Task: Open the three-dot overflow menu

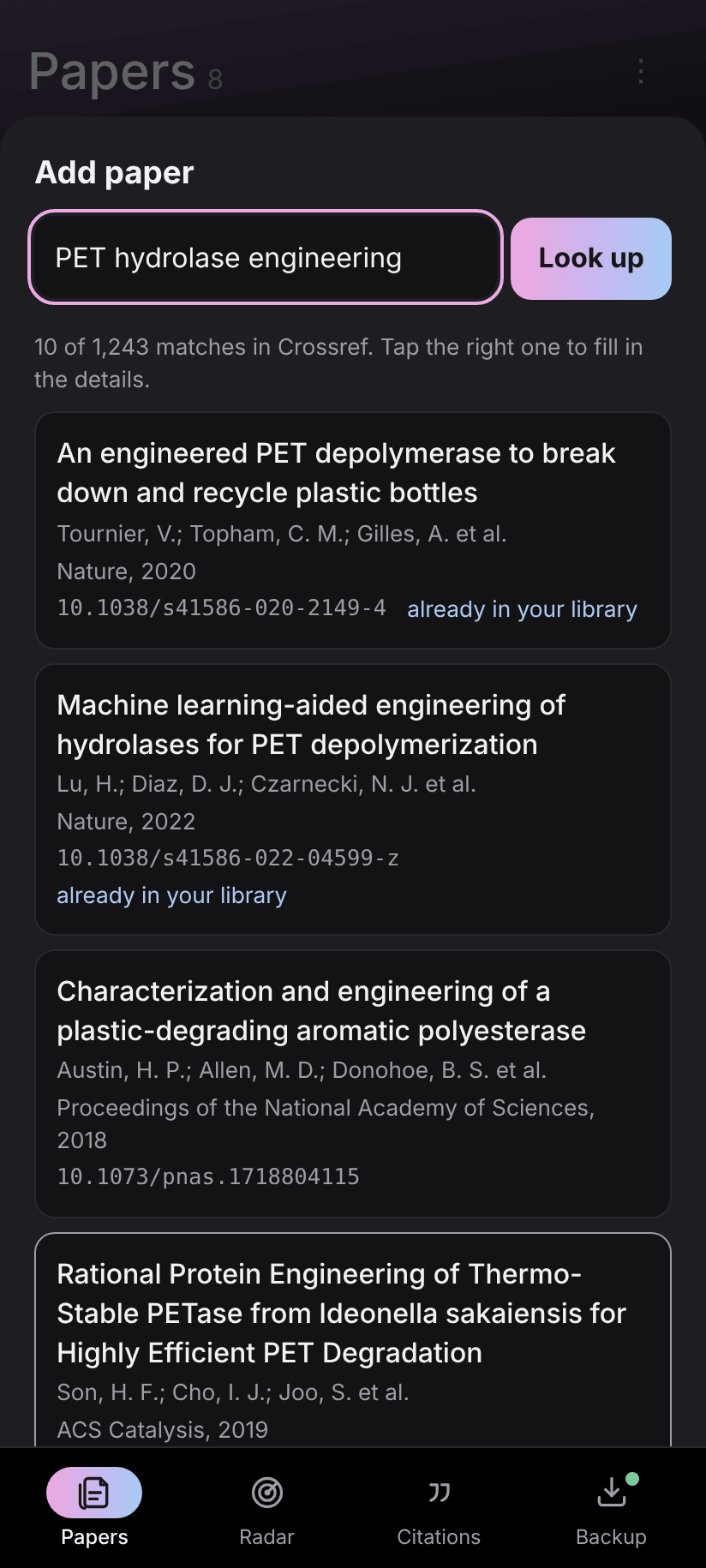Action: click(x=641, y=71)
